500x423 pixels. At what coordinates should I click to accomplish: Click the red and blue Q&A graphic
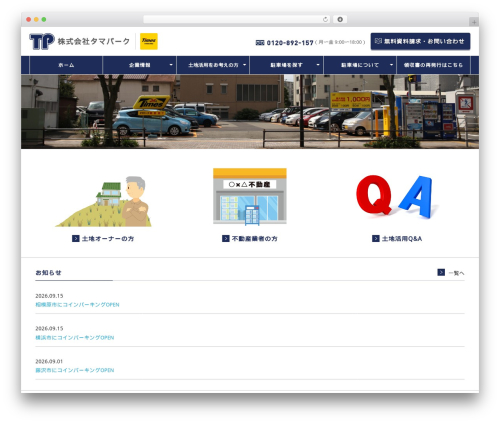pyautogui.click(x=397, y=196)
